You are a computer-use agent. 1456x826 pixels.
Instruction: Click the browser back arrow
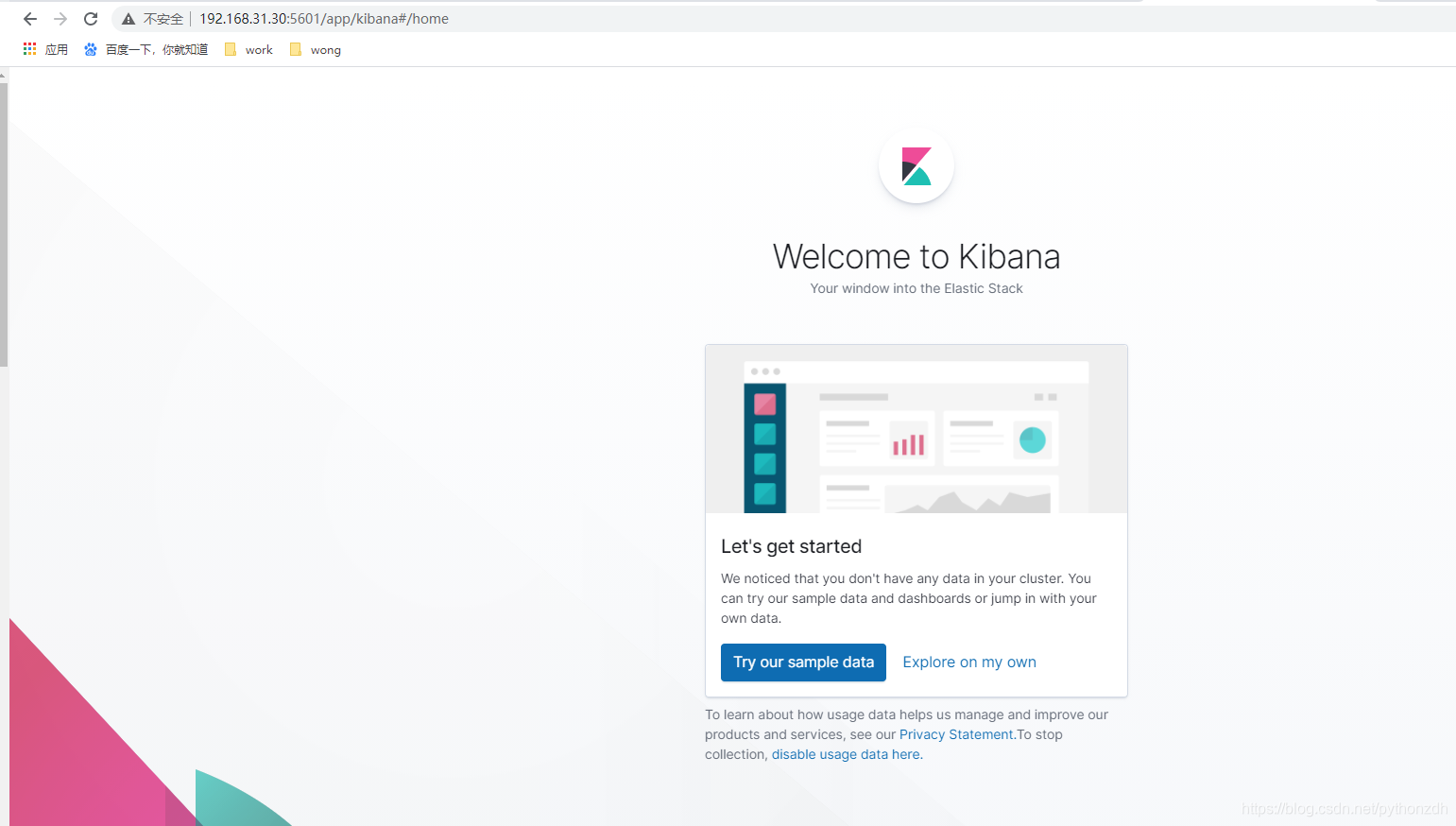point(30,19)
